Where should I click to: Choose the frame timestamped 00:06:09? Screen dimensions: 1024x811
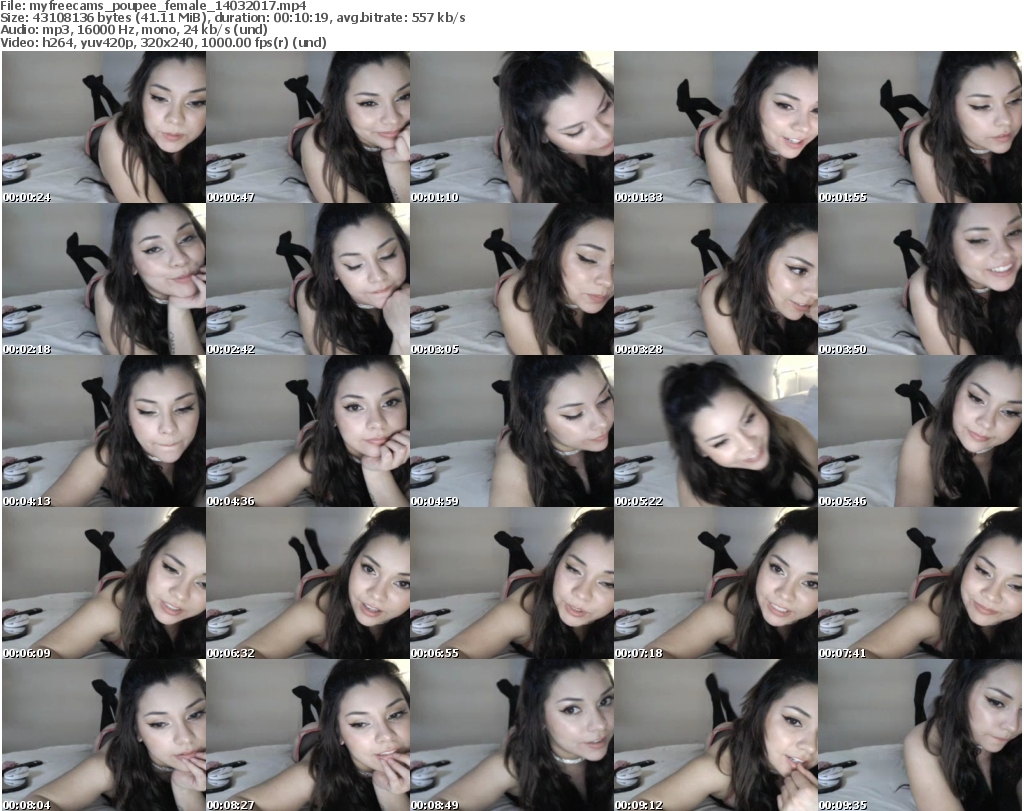click(104, 582)
